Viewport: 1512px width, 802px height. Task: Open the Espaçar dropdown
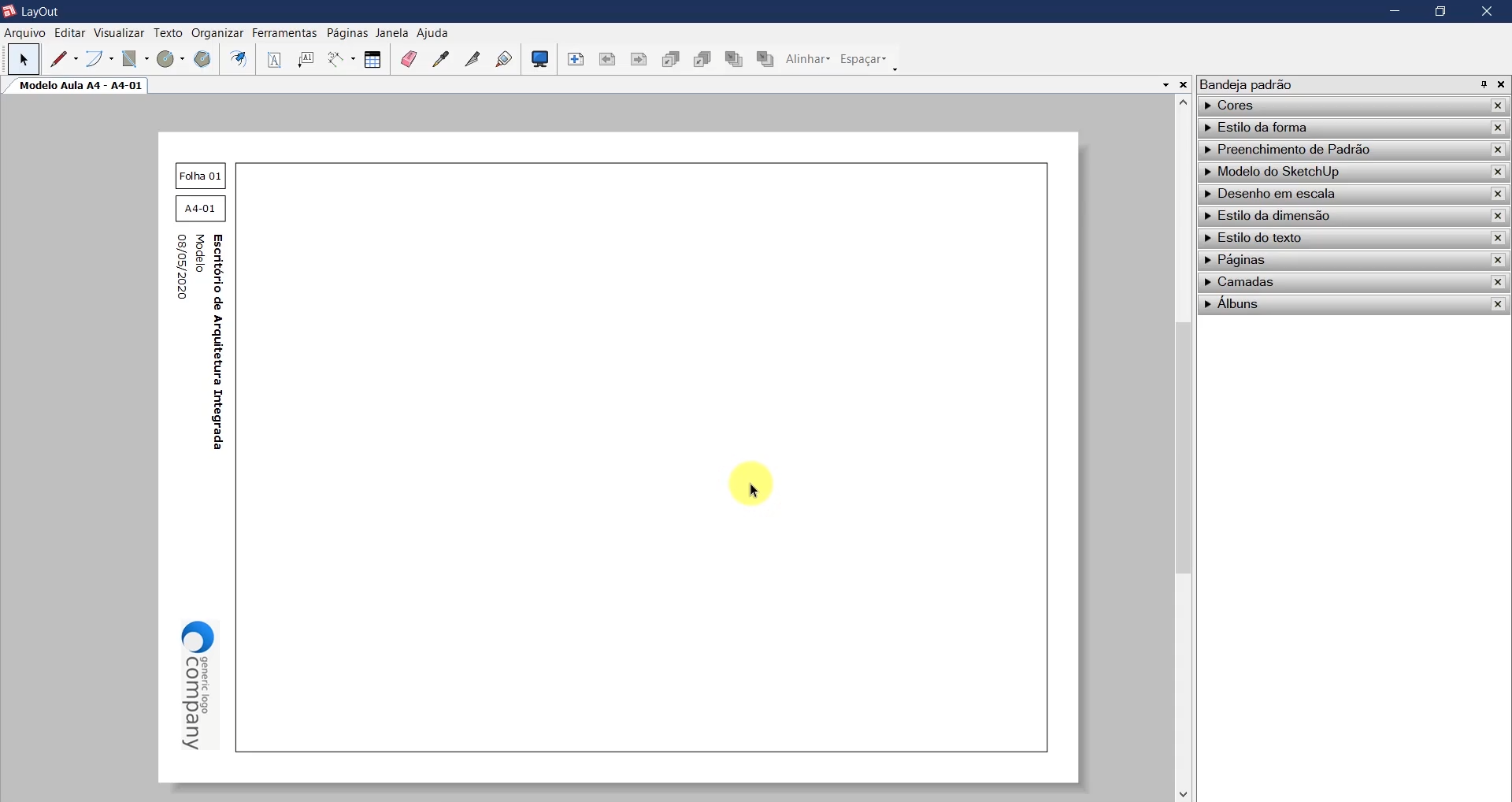pyautogui.click(x=865, y=60)
